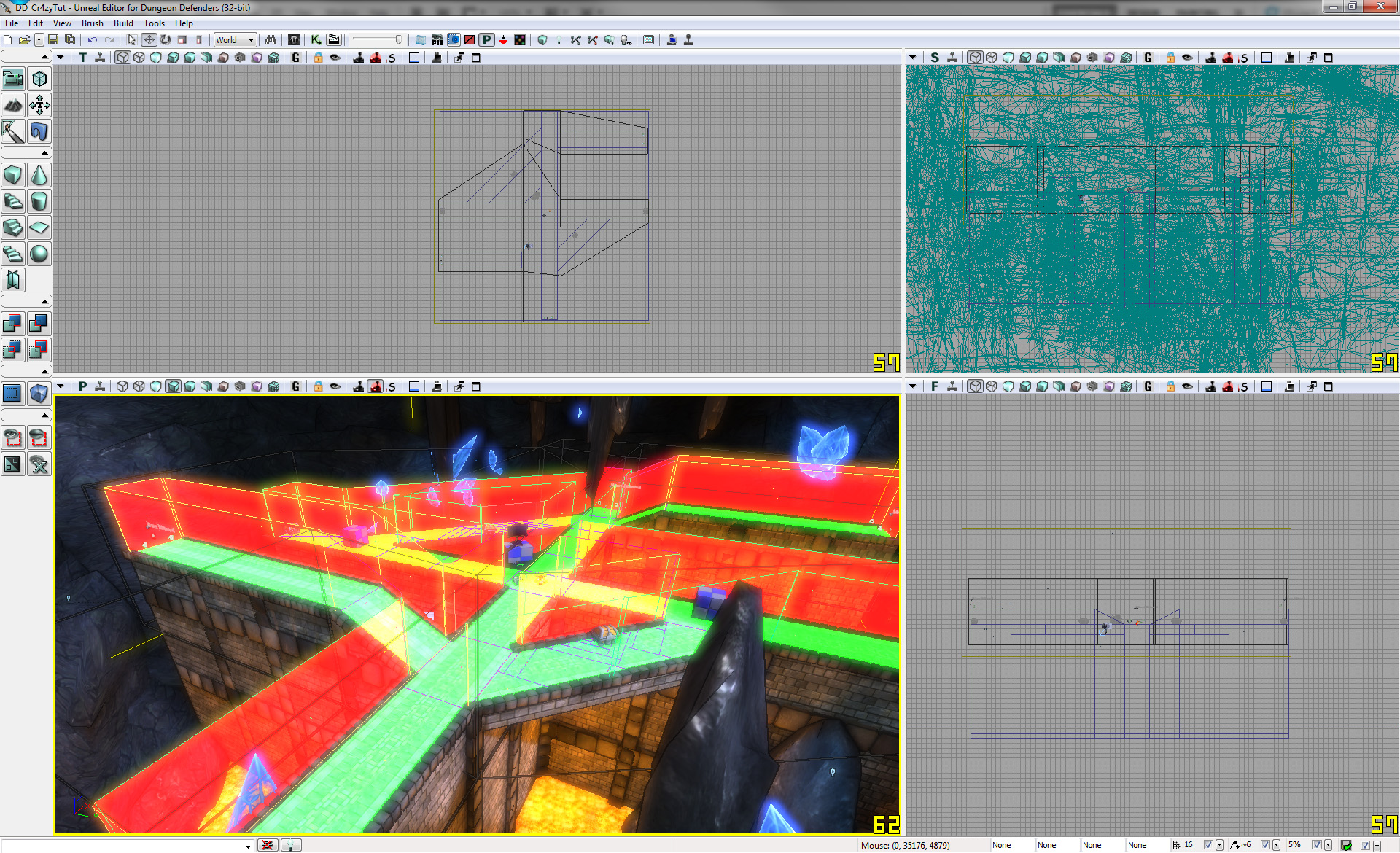Toggle the P physics toolbar button

[486, 40]
